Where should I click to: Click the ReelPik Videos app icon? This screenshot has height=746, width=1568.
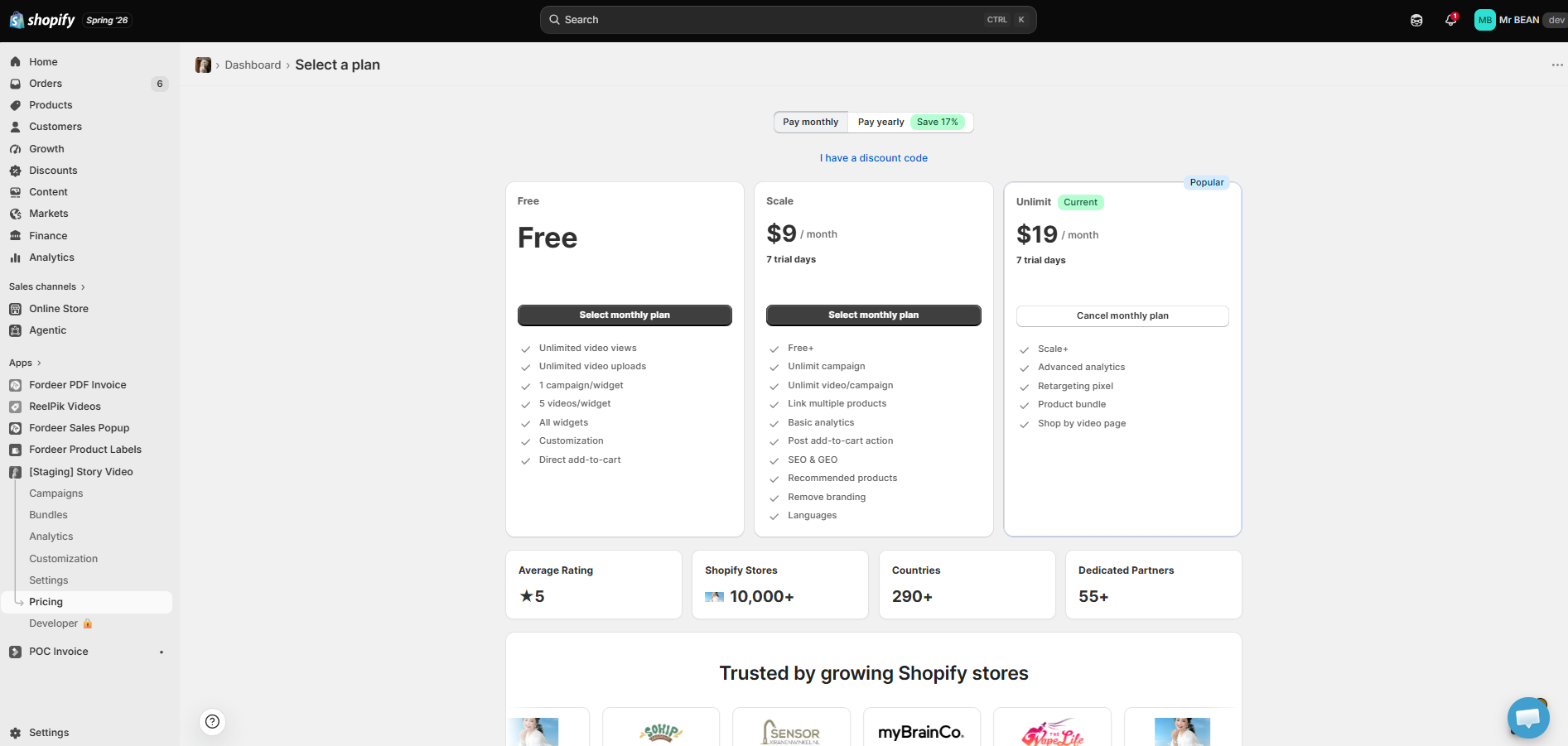point(15,407)
